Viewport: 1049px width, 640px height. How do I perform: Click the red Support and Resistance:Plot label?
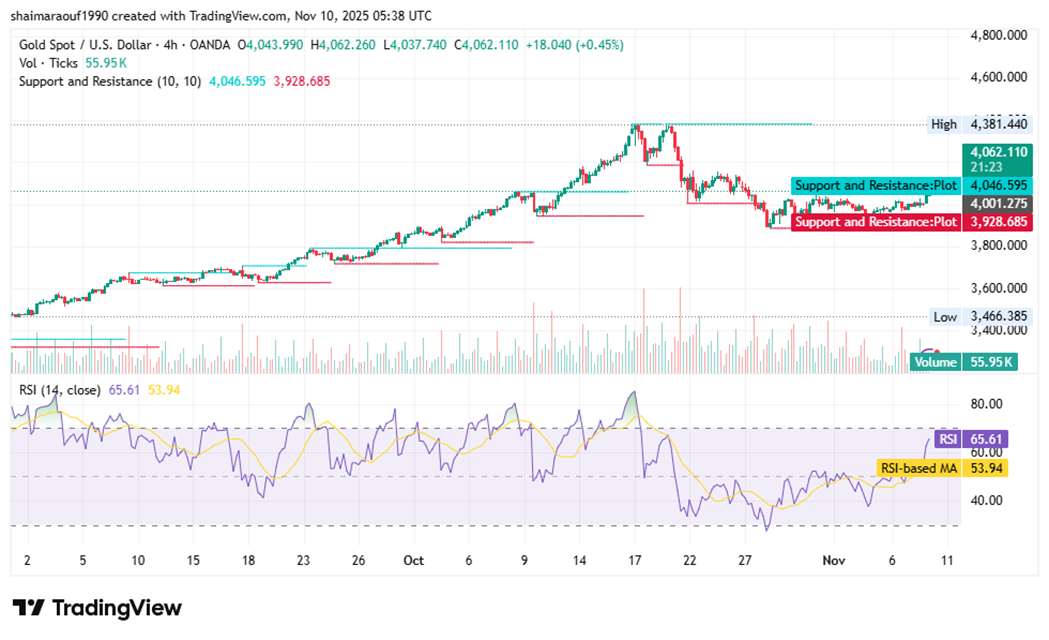[x=875, y=221]
